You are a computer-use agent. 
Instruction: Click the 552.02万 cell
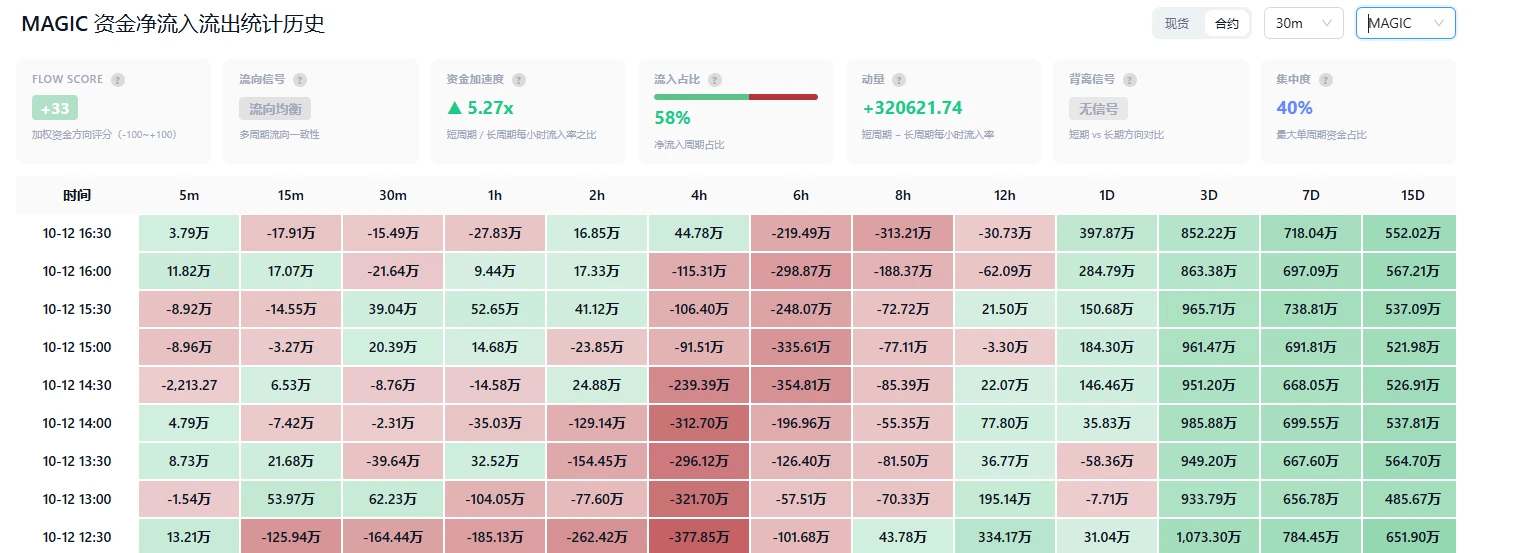coord(1410,233)
